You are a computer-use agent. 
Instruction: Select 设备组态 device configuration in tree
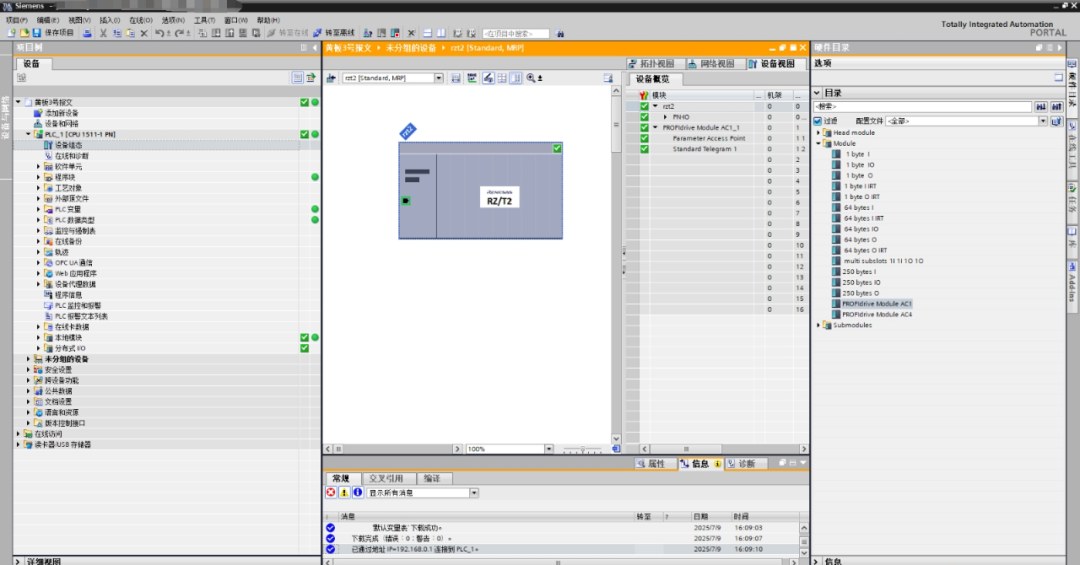[68, 145]
